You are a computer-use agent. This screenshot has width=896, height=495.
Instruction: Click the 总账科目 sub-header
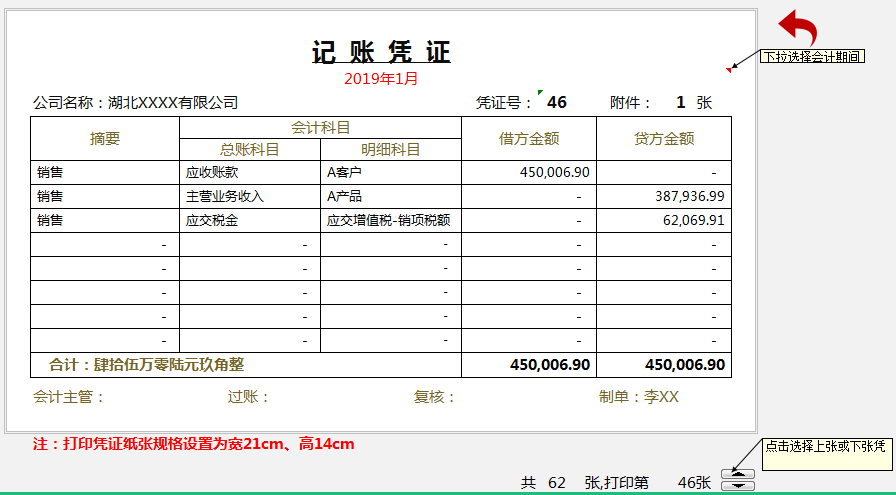[x=250, y=150]
